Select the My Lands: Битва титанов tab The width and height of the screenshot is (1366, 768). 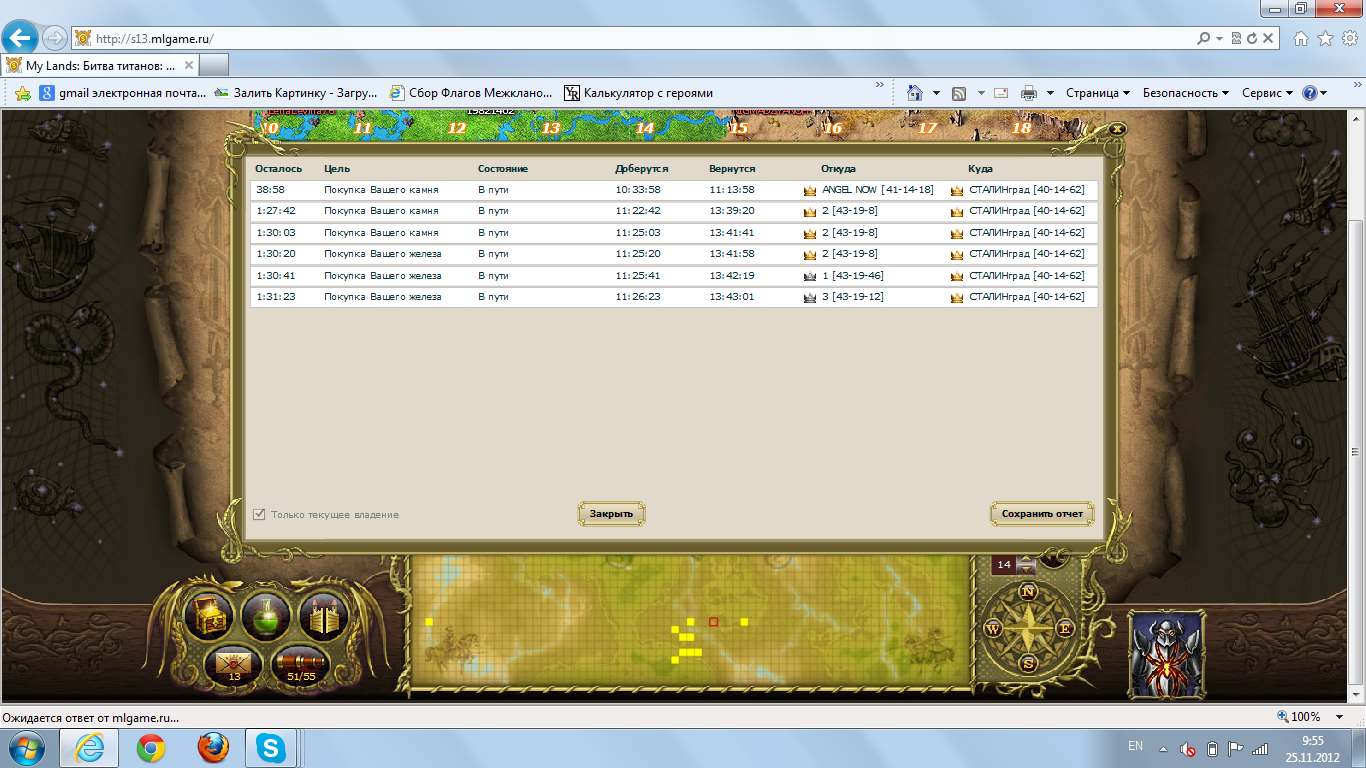pyautogui.click(x=100, y=65)
